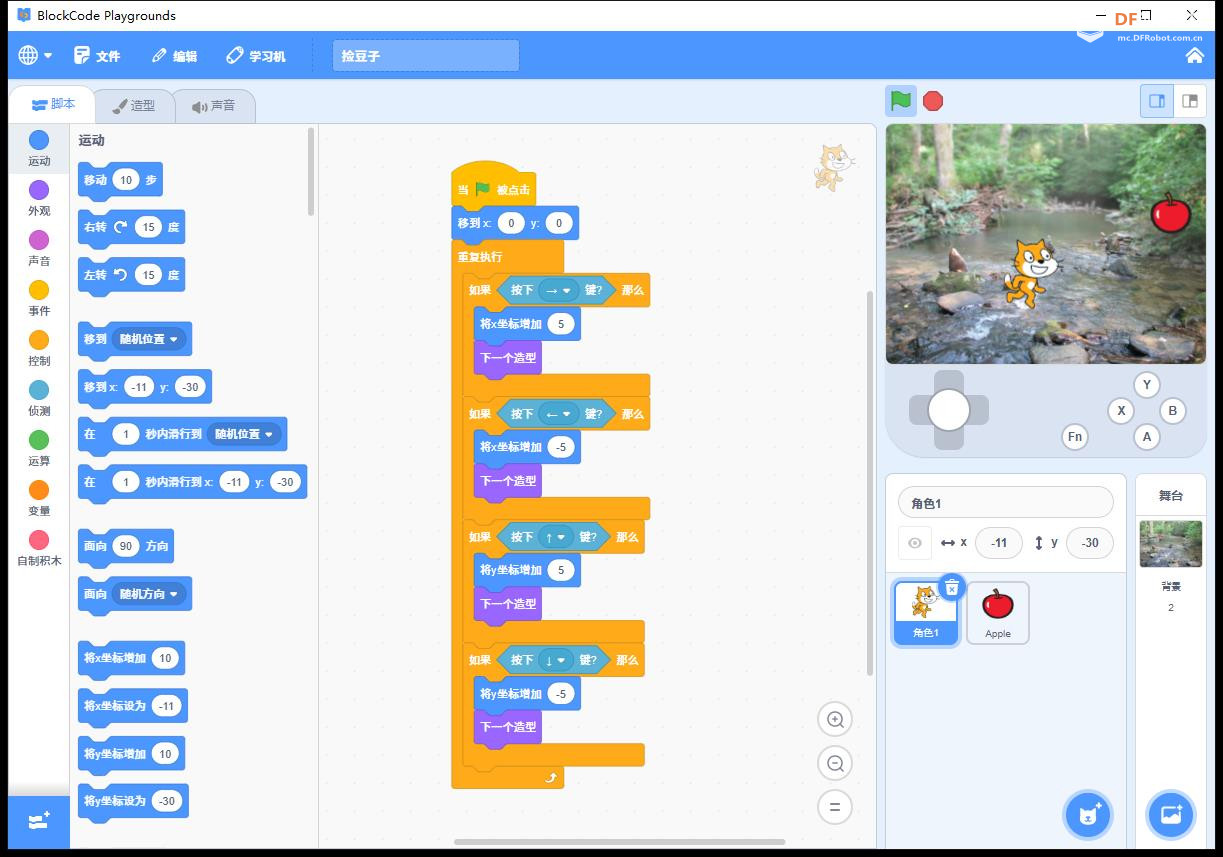This screenshot has height=857, width=1223.
Task: Add a new backdrop with picture button
Action: pos(1171,815)
